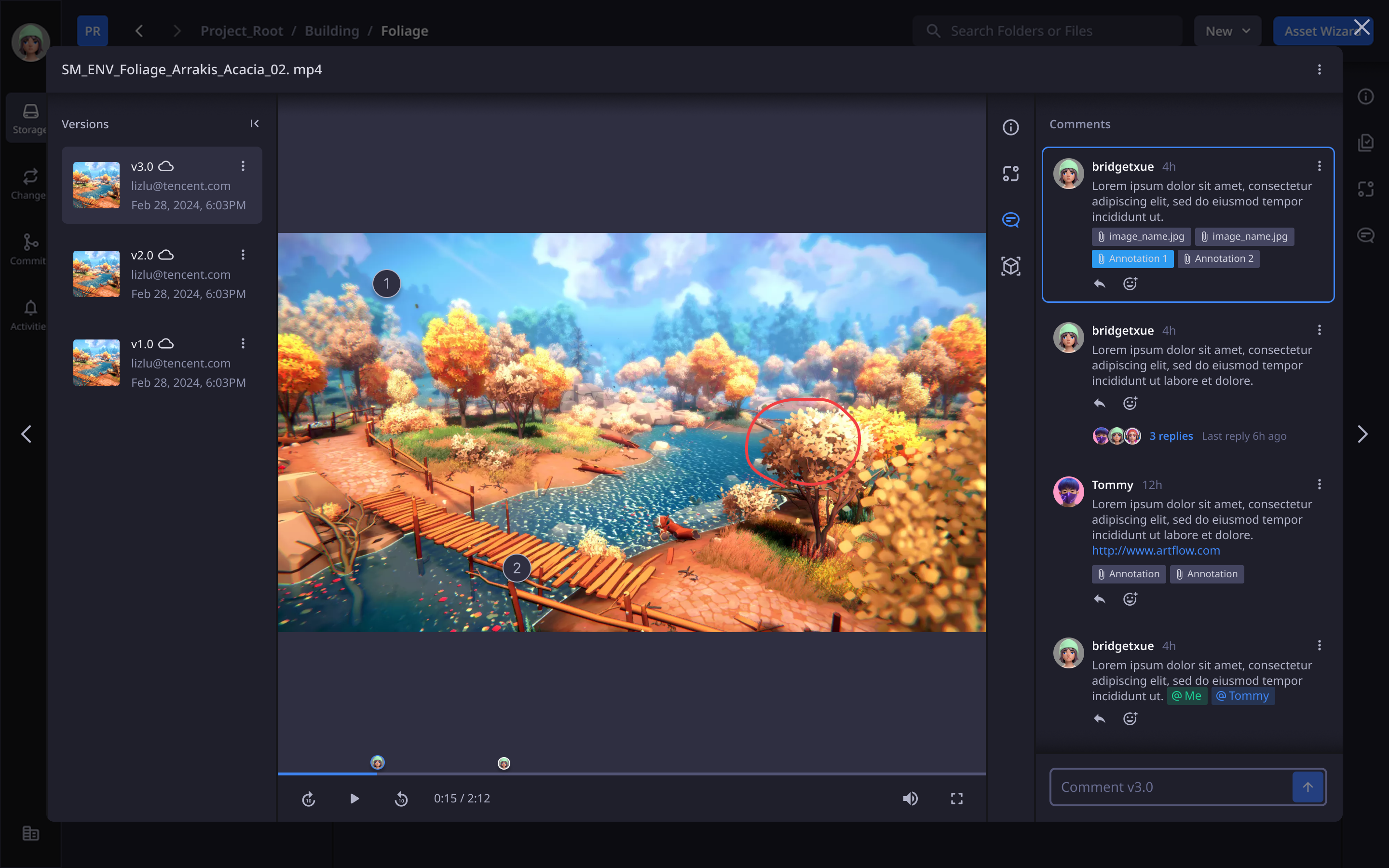Open Commits in the background sidebar
Screen dimensions: 1389x868
29,250
